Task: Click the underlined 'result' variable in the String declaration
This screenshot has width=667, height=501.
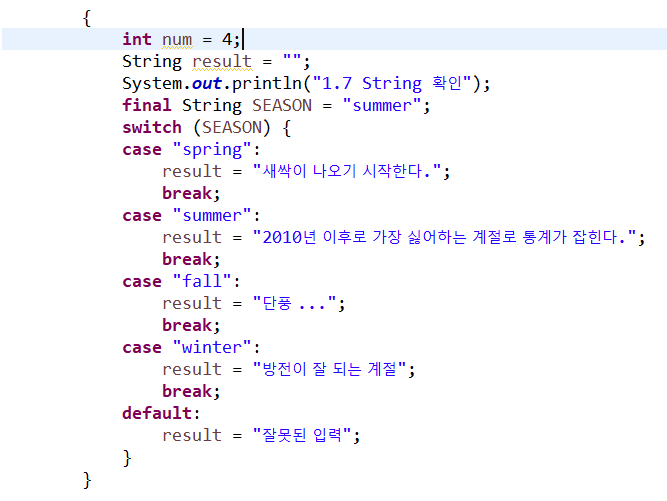Action: pyautogui.click(x=222, y=62)
